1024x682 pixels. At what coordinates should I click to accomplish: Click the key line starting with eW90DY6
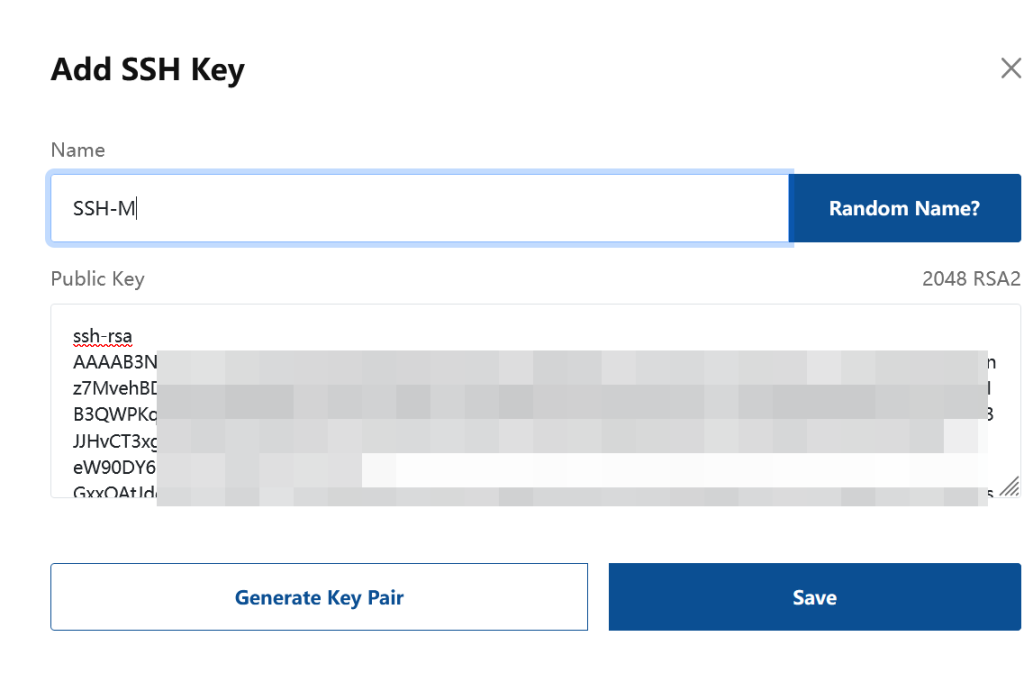113,466
